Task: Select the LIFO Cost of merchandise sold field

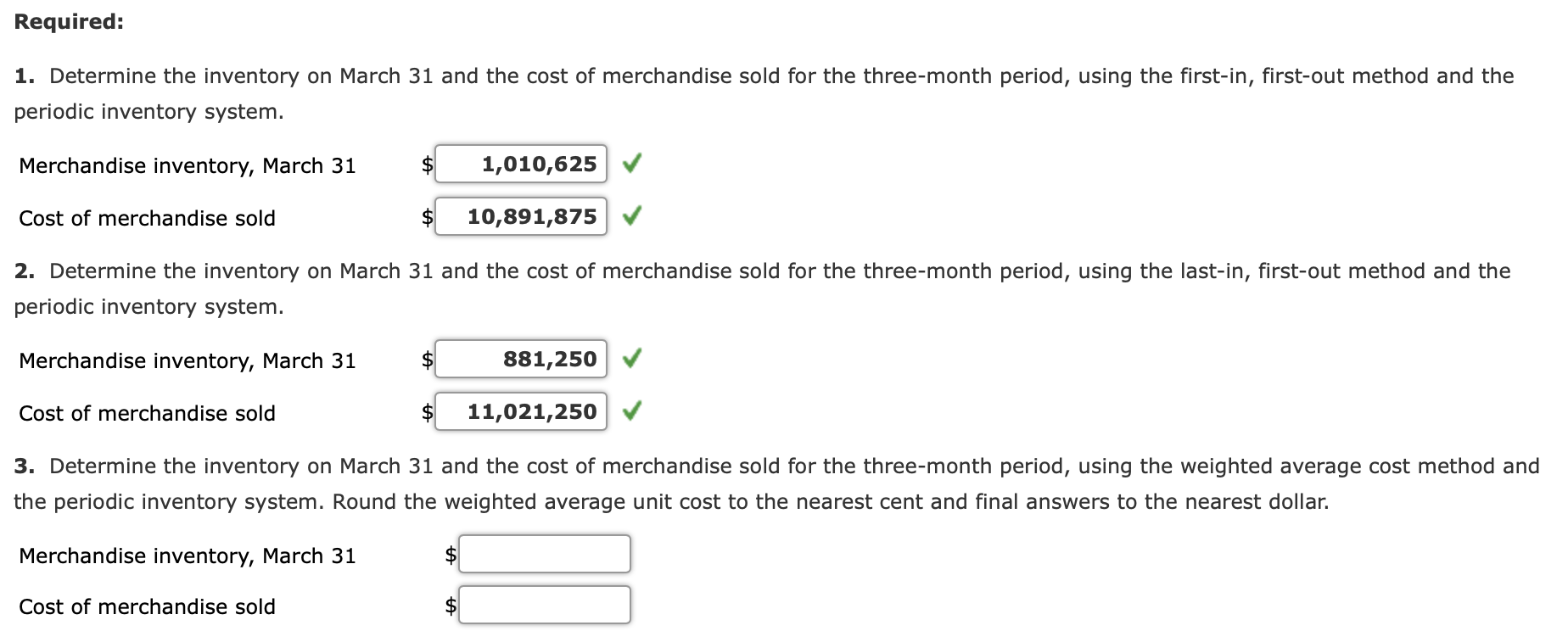Action: click(x=521, y=412)
